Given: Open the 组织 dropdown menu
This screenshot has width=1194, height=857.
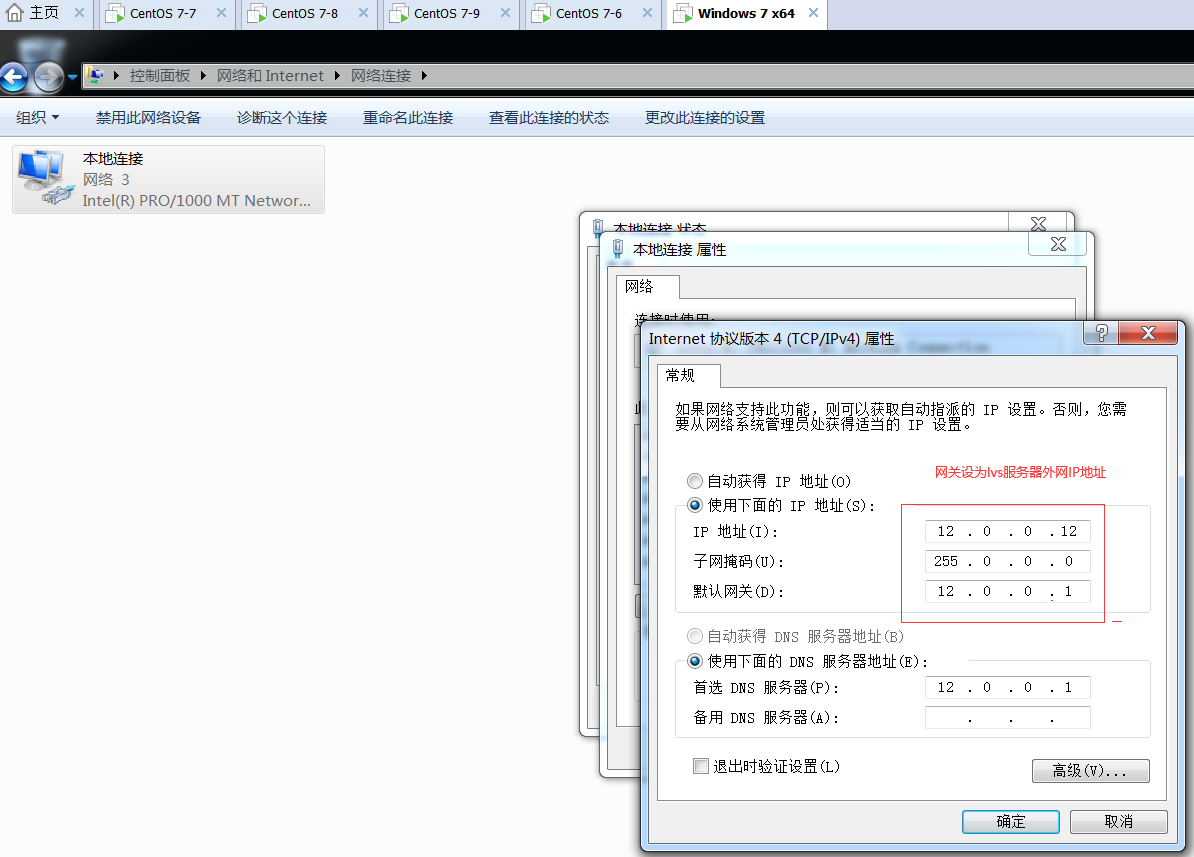Looking at the screenshot, I should pyautogui.click(x=37, y=117).
